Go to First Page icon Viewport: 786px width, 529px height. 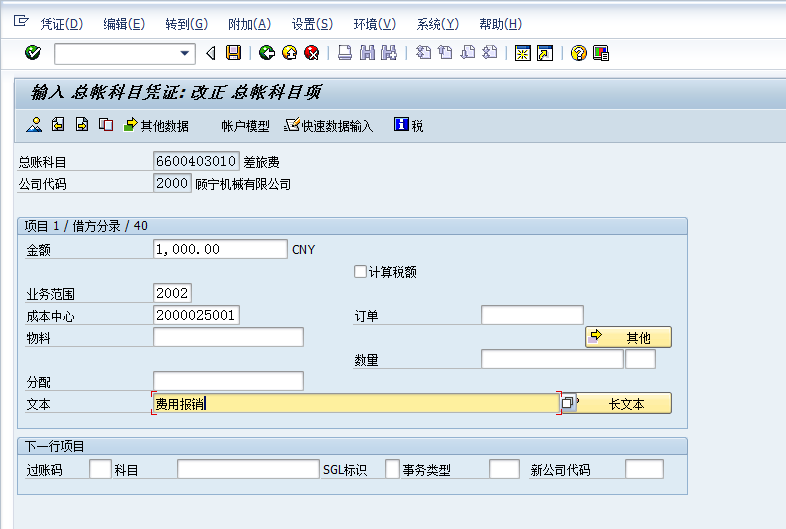click(424, 53)
